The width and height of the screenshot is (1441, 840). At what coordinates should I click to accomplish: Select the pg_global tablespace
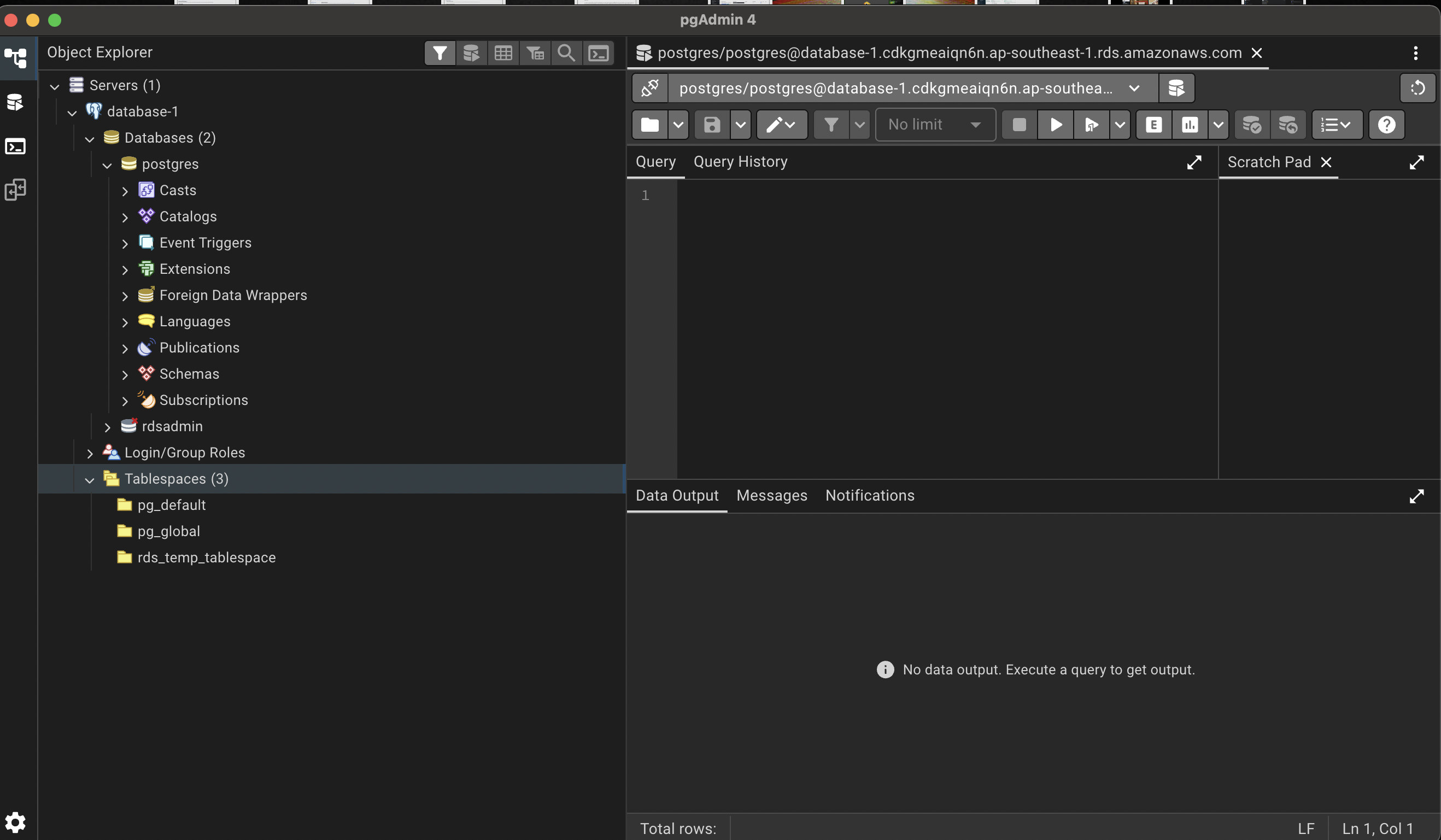tap(168, 531)
